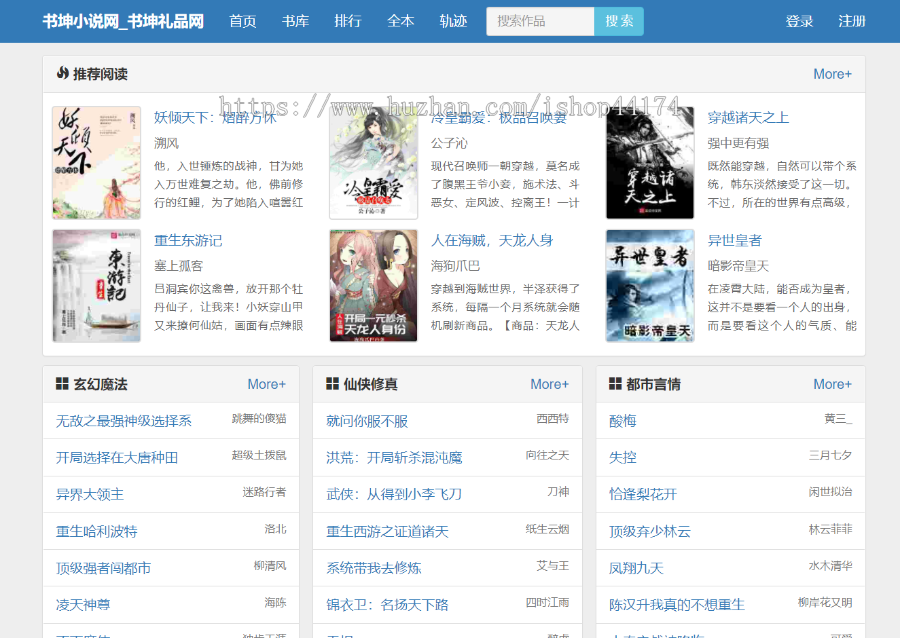The width and height of the screenshot is (900, 638).
Task: Open More+ in 仙侠修真 section
Action: point(549,384)
